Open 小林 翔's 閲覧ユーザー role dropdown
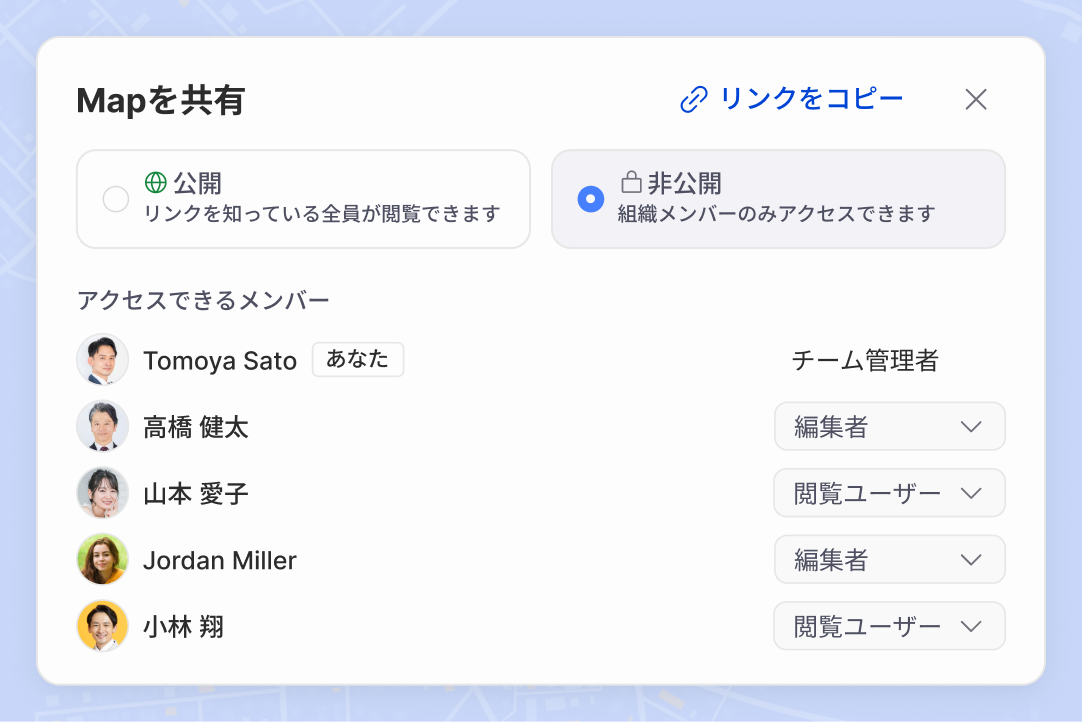Screen dimensions: 1082x722 point(889,625)
